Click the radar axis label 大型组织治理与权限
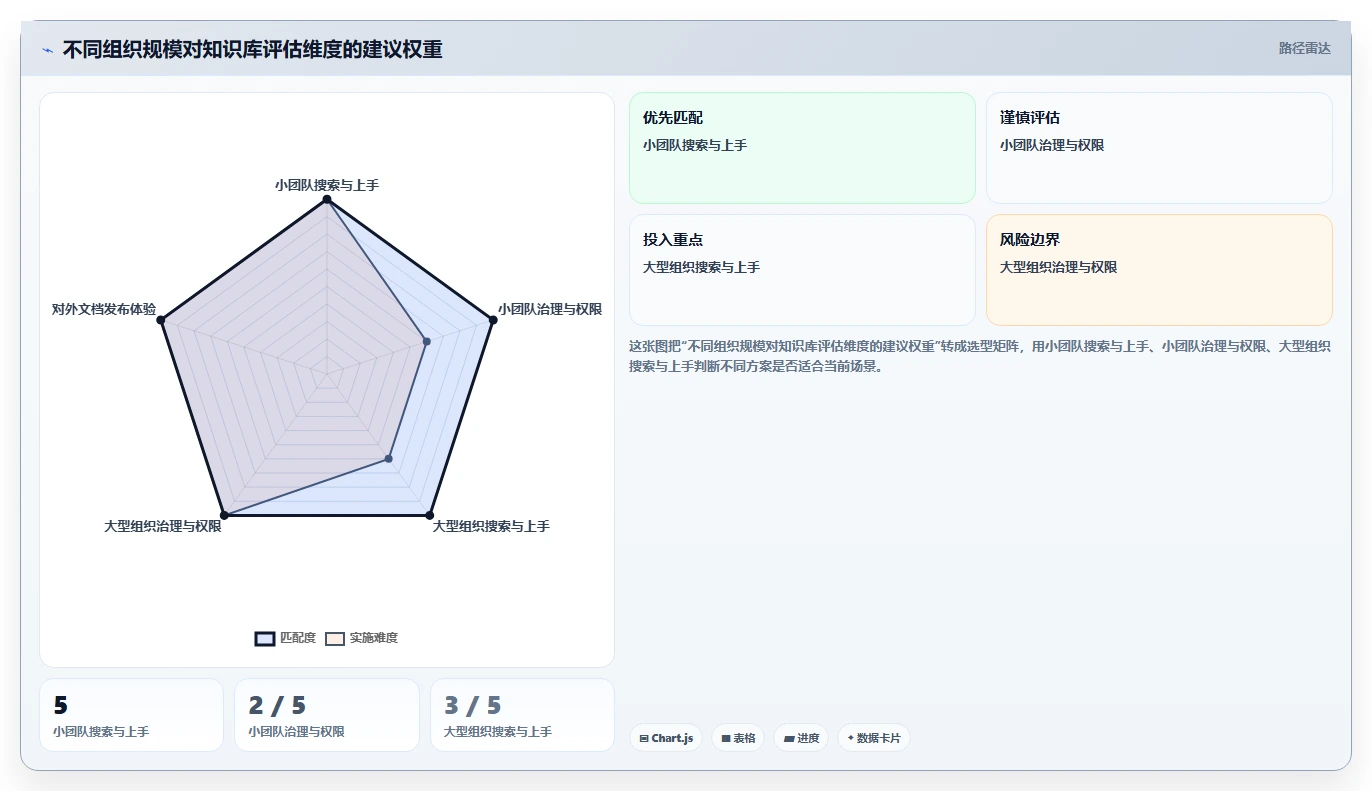The width and height of the screenshot is (1372, 791). [163, 526]
